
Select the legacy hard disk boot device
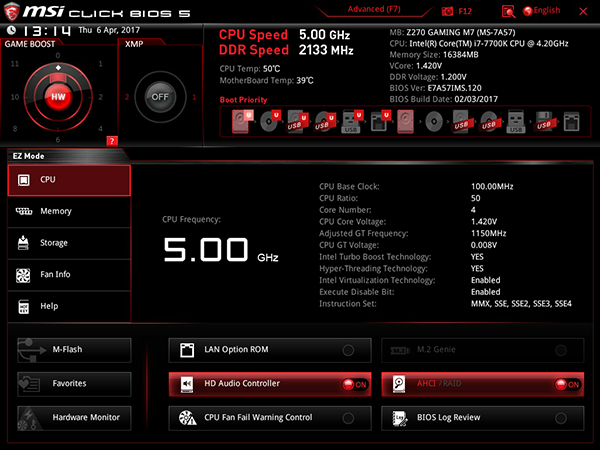[x=405, y=122]
